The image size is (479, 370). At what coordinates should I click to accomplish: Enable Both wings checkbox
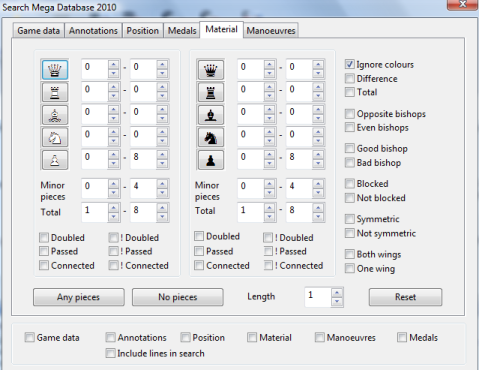[x=349, y=254]
